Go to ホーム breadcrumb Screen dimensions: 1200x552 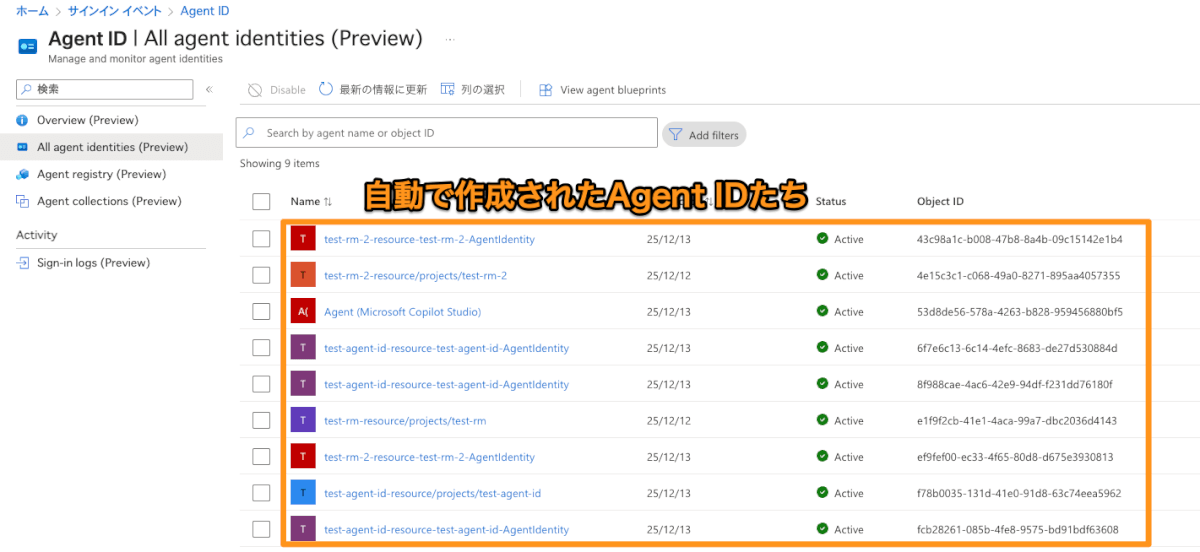pyautogui.click(x=32, y=11)
